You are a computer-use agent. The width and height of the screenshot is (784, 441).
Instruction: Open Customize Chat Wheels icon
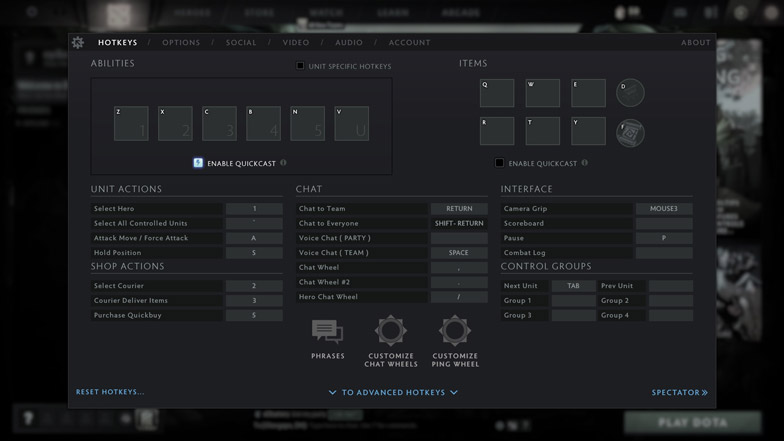pos(390,330)
